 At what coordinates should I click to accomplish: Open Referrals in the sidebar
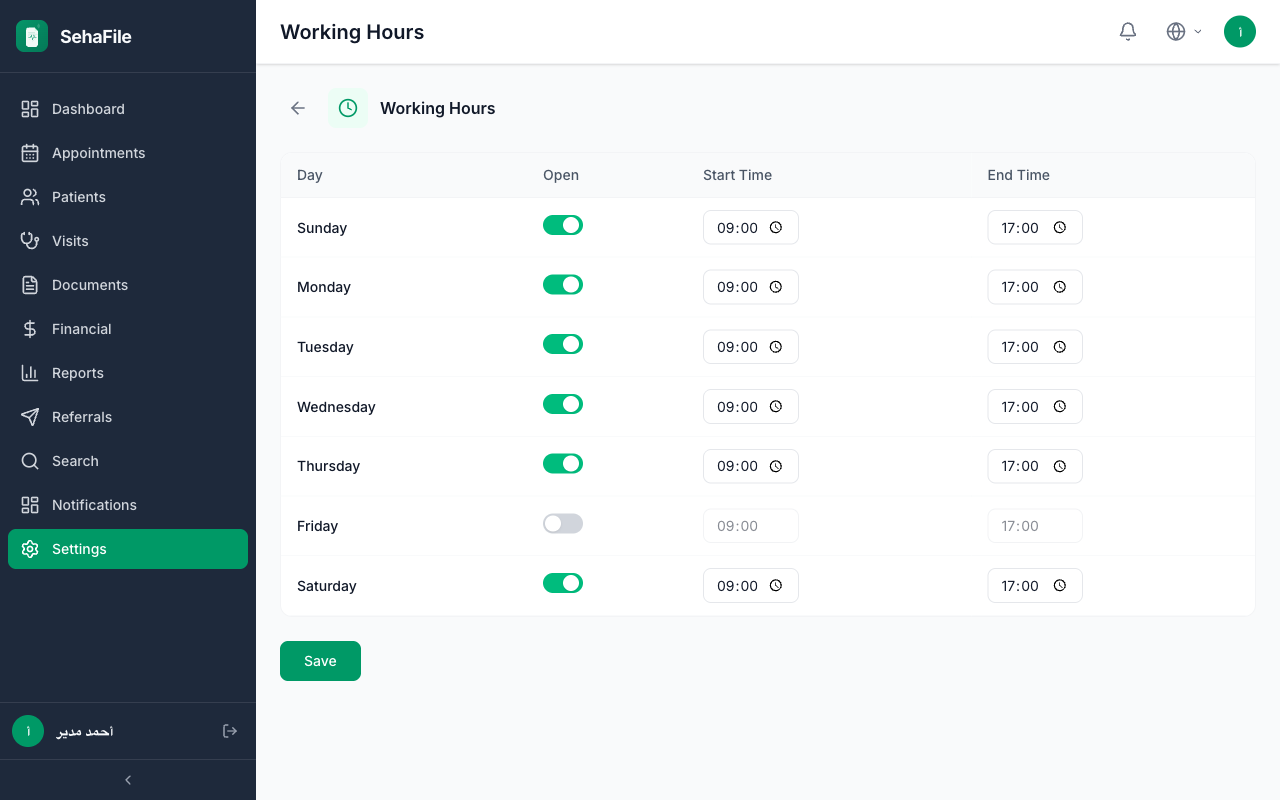[x=128, y=417]
